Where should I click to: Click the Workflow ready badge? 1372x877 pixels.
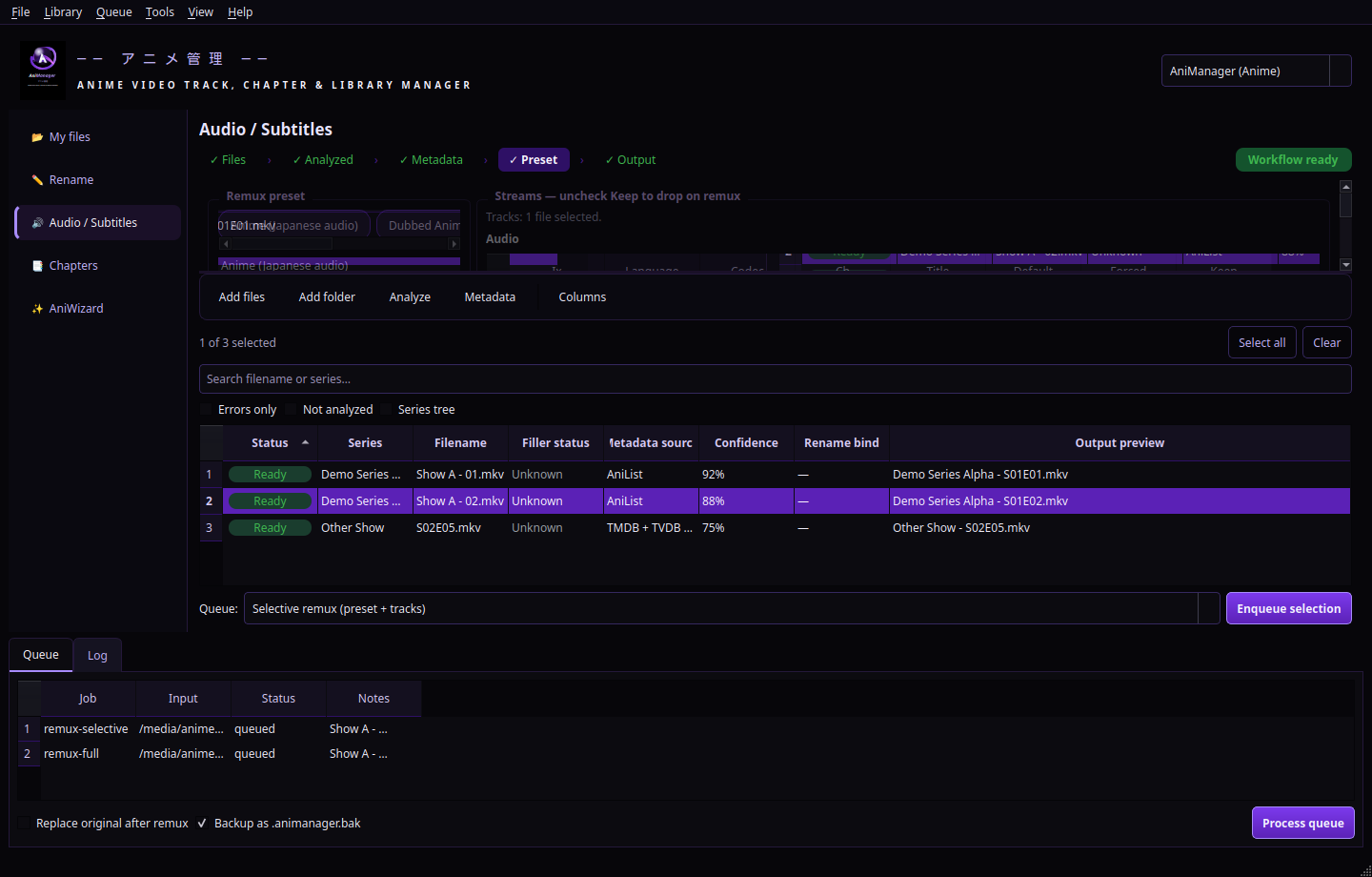tap(1293, 160)
